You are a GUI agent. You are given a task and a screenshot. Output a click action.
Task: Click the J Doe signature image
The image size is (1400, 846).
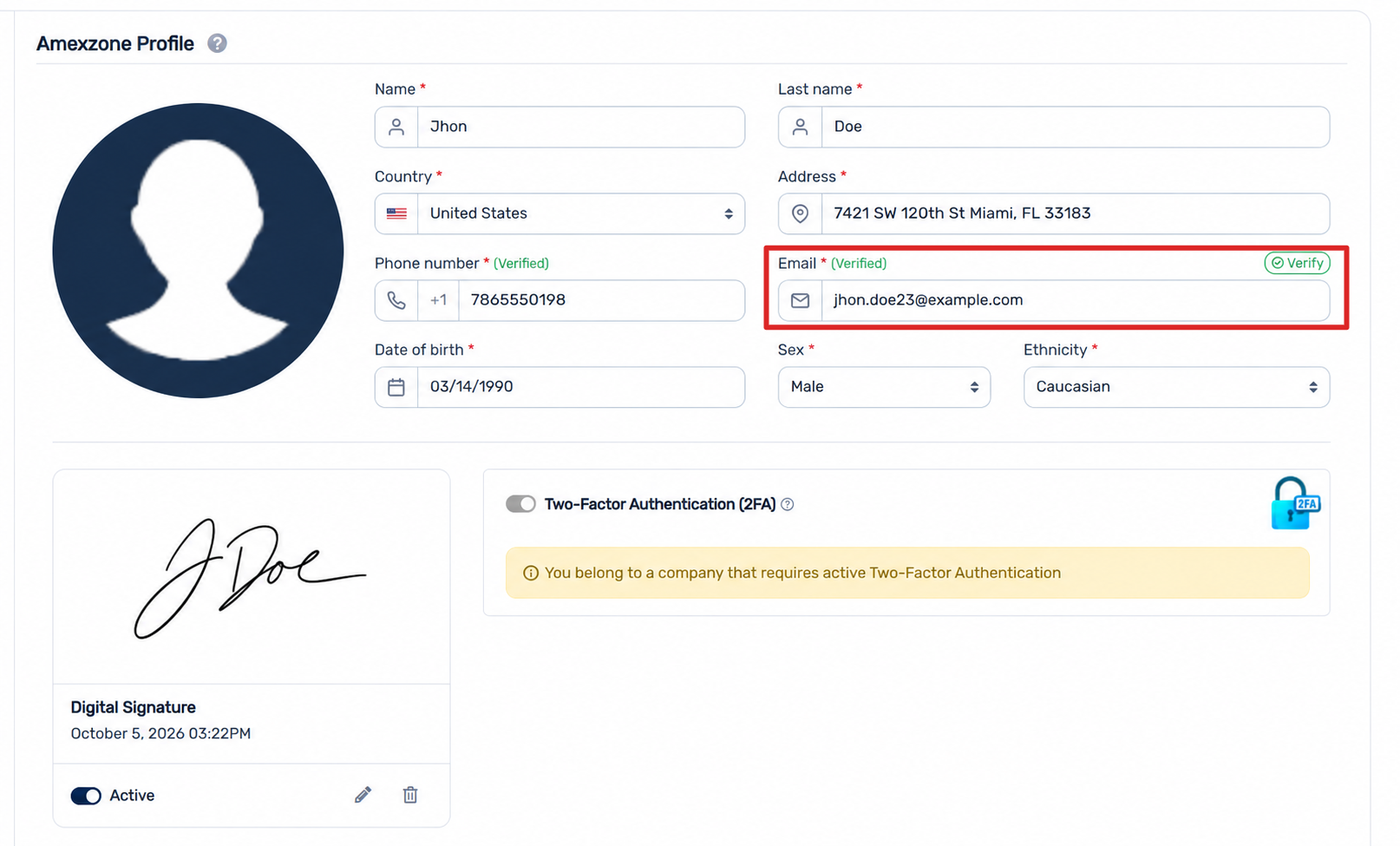(250, 578)
